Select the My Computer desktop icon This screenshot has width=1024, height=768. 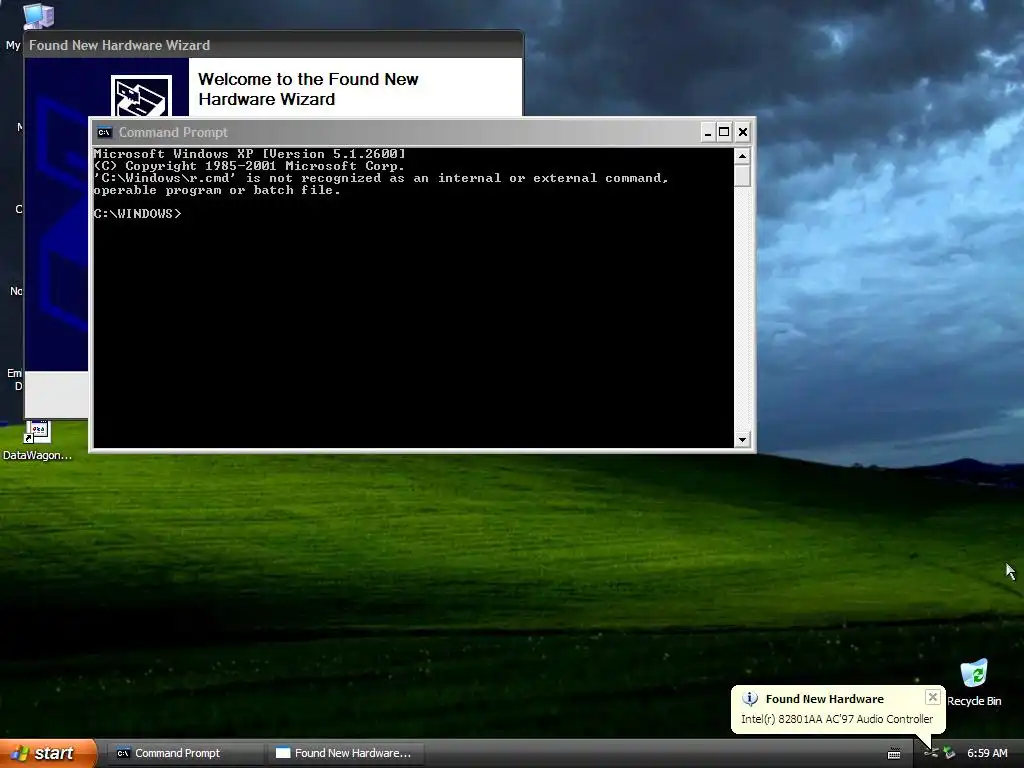point(37,16)
